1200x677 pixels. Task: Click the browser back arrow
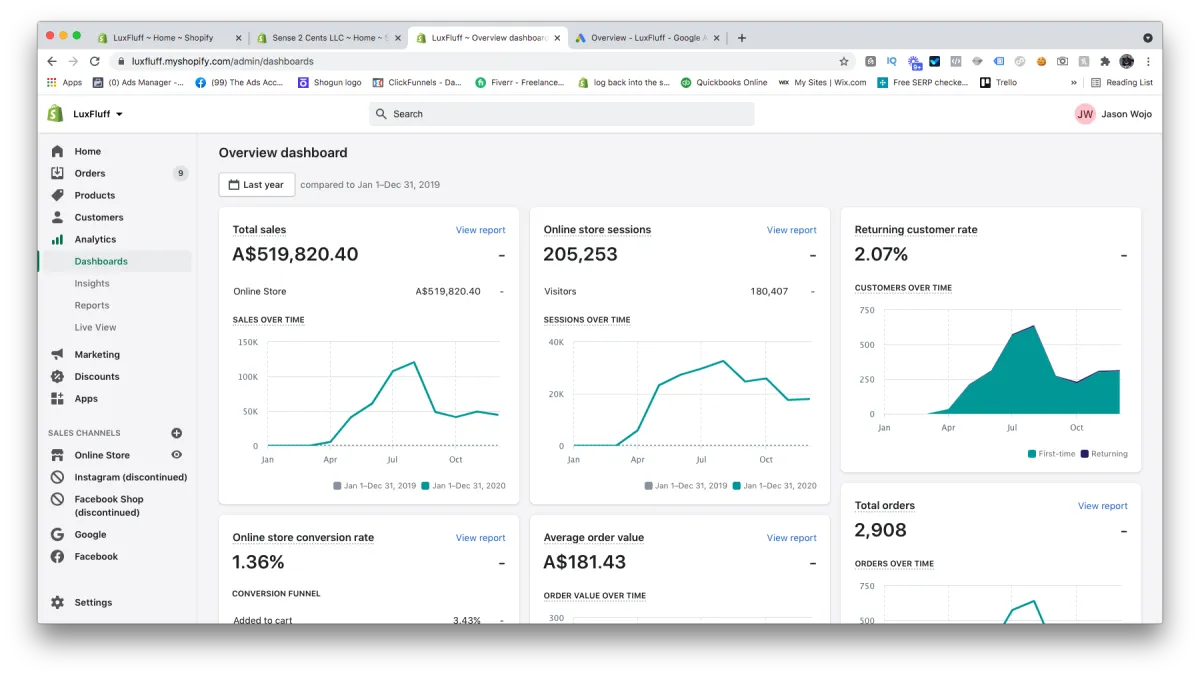point(53,61)
